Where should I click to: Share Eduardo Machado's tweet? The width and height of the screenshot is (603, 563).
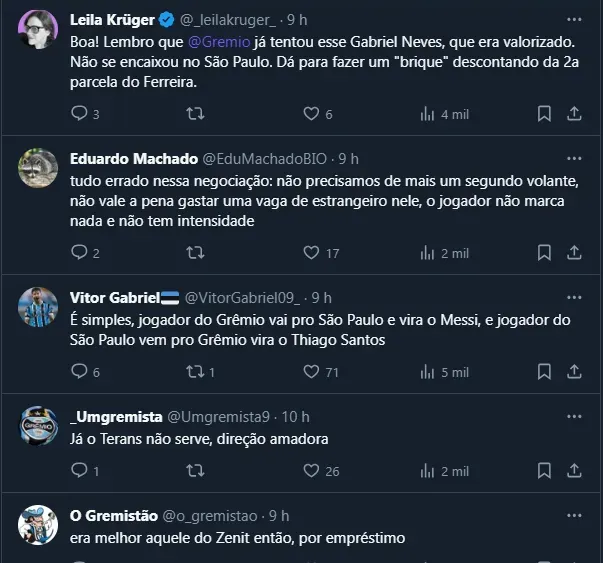(x=574, y=253)
